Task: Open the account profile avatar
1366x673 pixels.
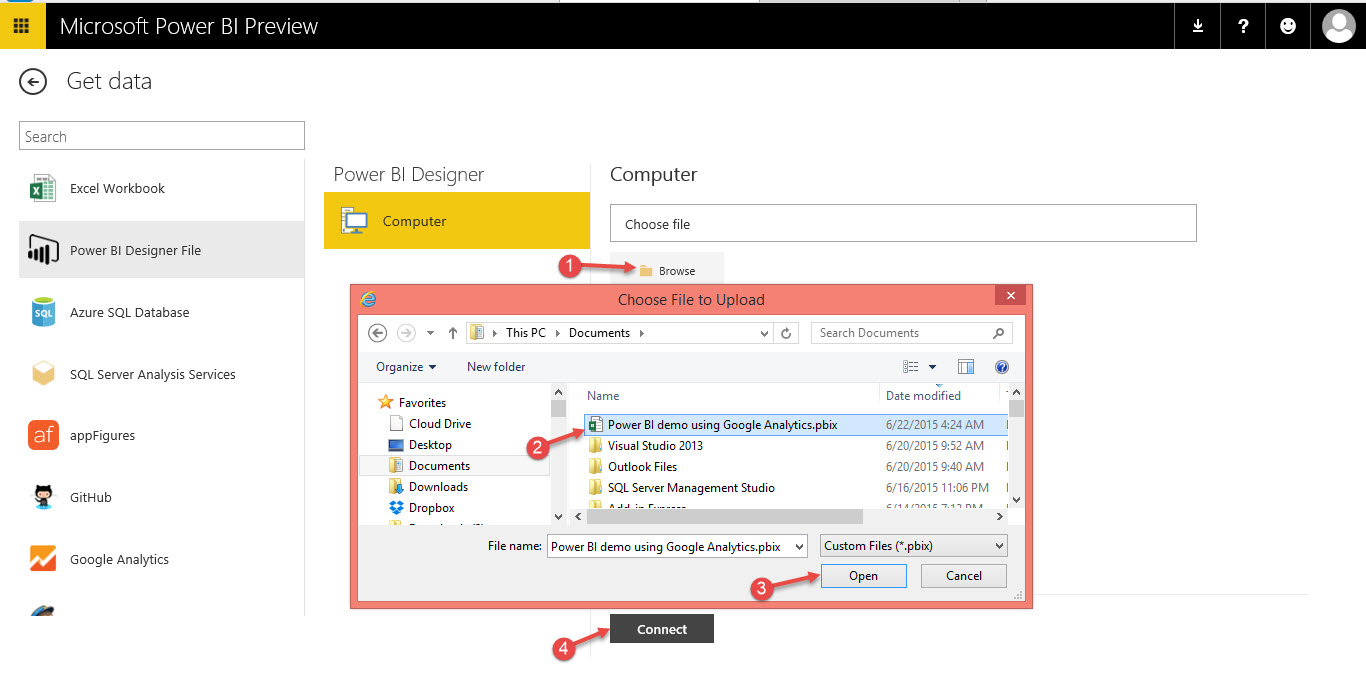Action: [1338, 25]
